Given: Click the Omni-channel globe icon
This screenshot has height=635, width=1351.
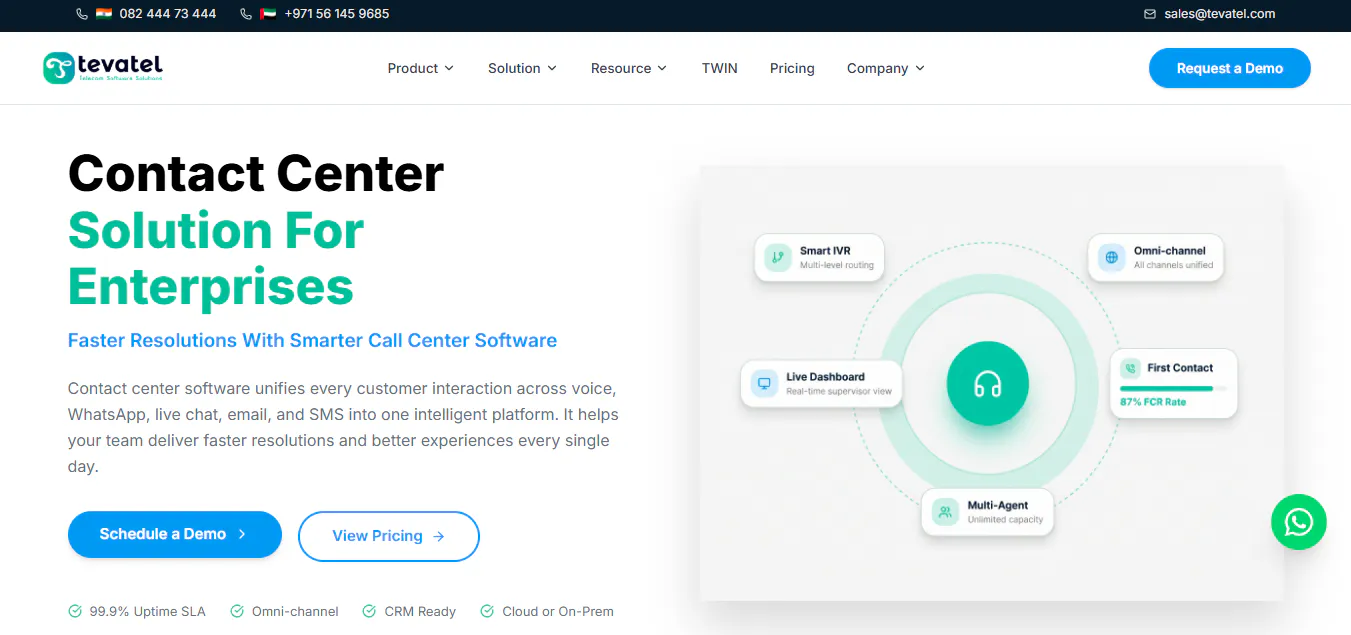Looking at the screenshot, I should coord(1111,257).
